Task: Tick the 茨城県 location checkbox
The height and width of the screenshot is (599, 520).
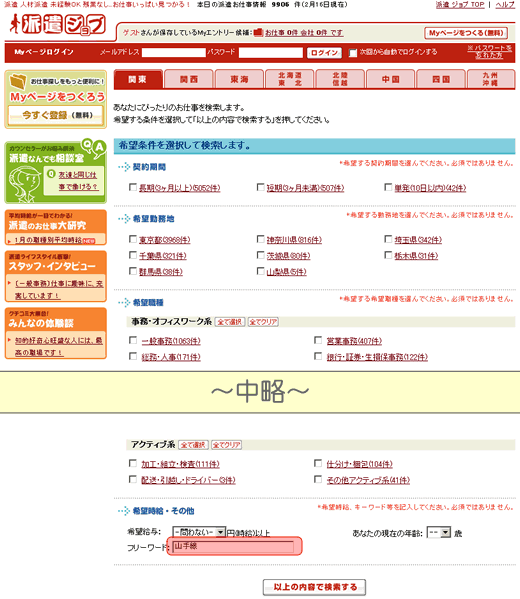Action: point(261,255)
